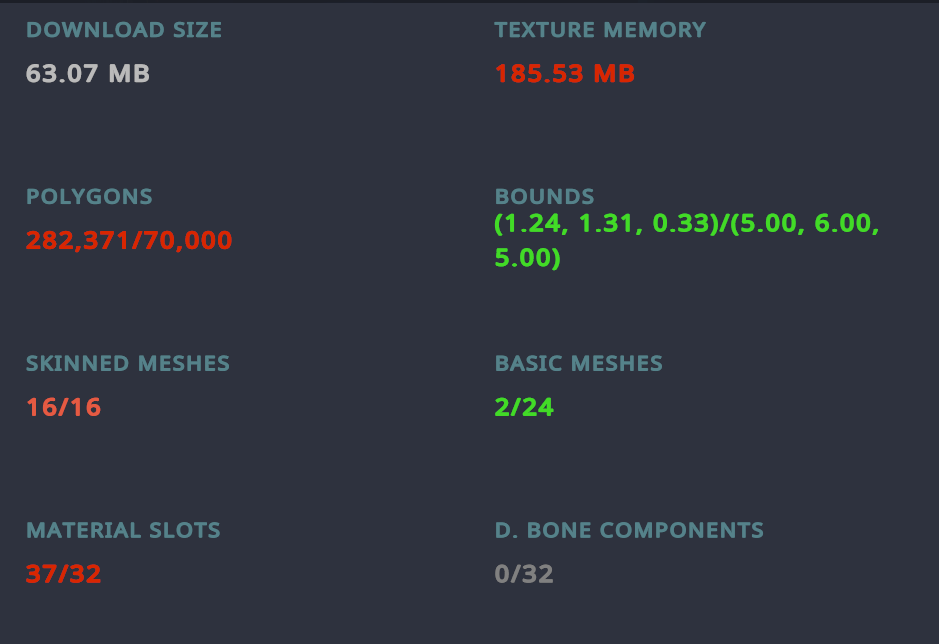
Task: Click the MB unit after 63.07
Action: pos(129,74)
